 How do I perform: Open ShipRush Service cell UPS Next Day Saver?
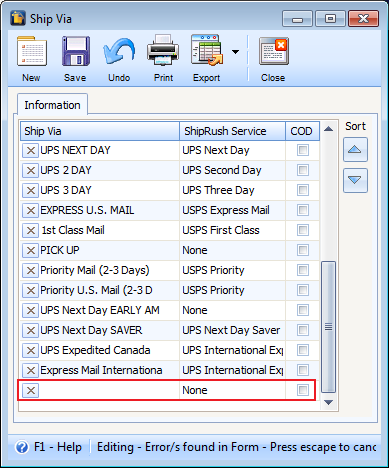pos(232,330)
